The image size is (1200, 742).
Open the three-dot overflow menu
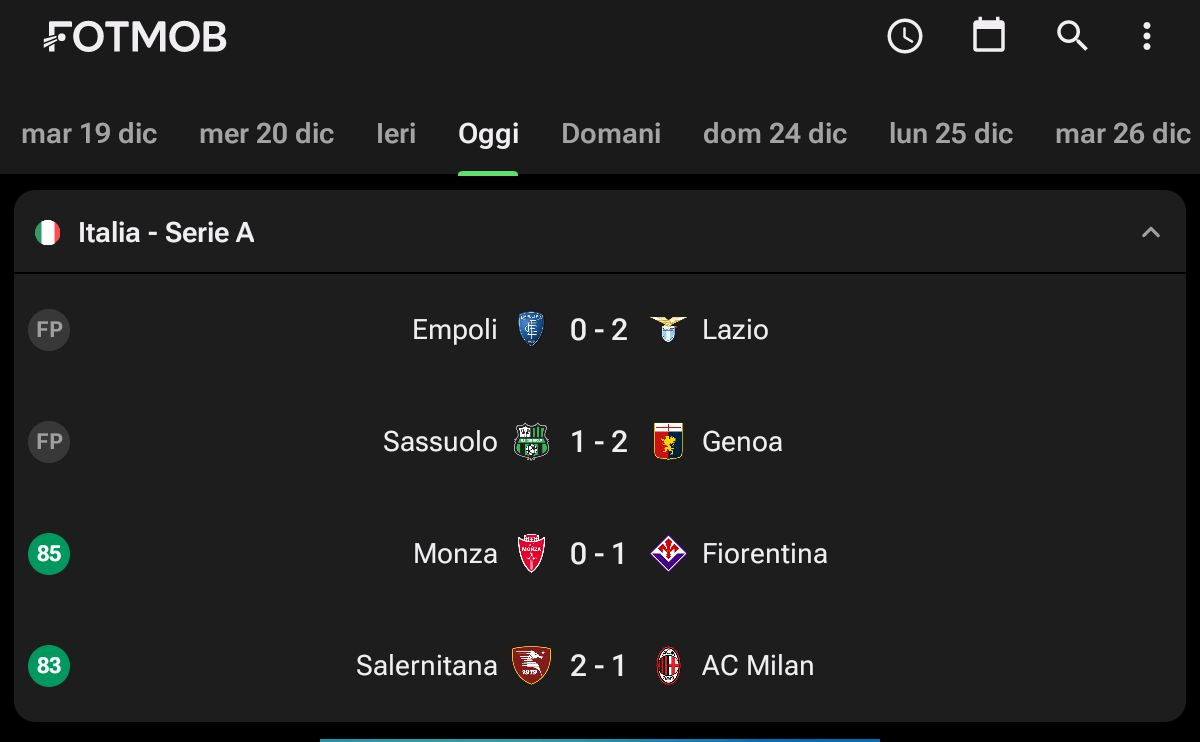click(x=1147, y=37)
